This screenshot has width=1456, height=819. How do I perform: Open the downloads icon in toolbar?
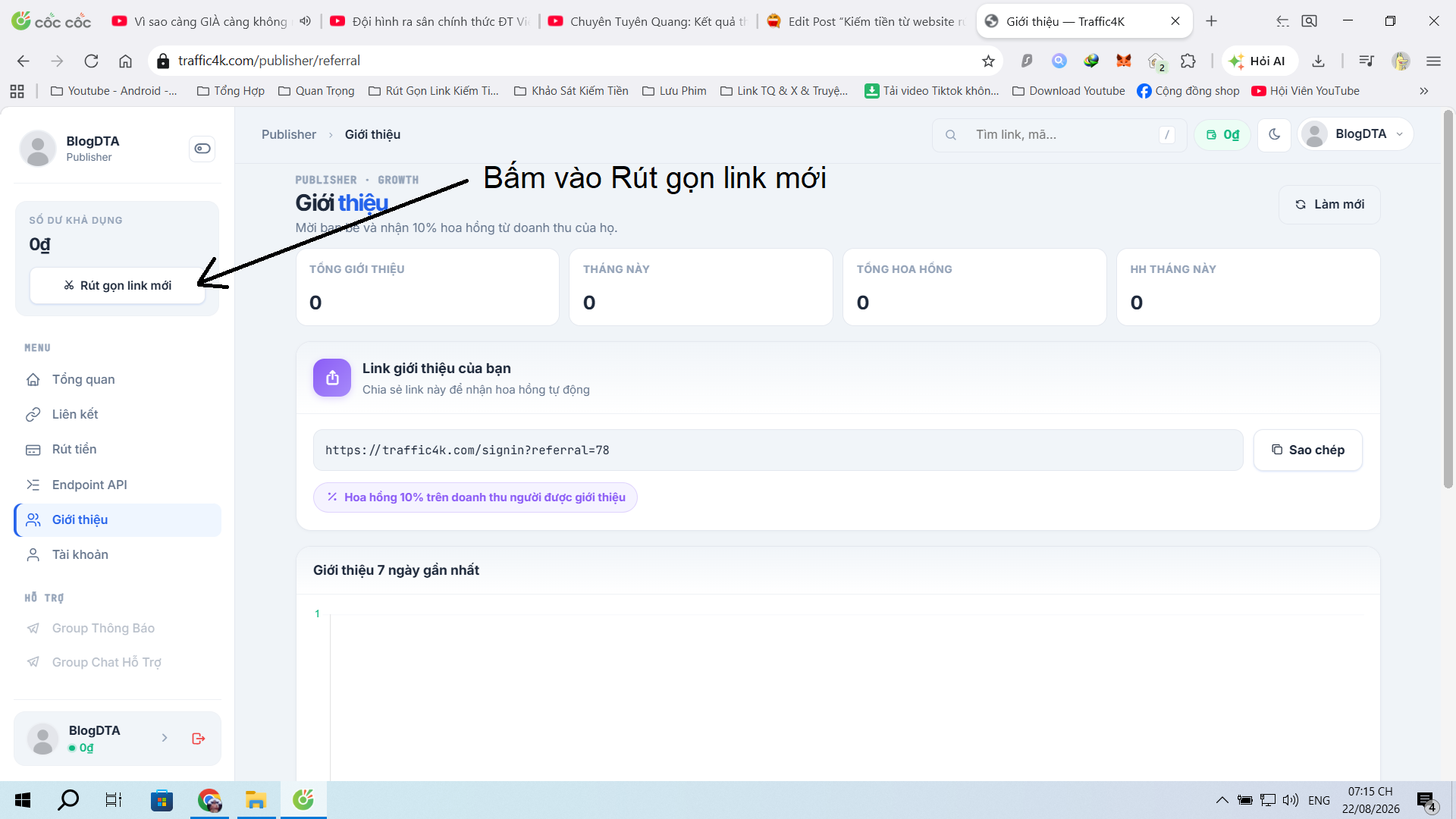[x=1319, y=61]
